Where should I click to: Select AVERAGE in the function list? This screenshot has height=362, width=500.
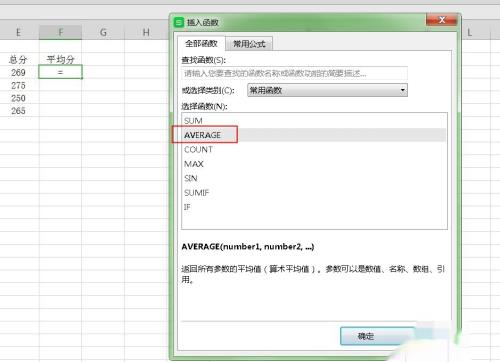click(x=314, y=135)
